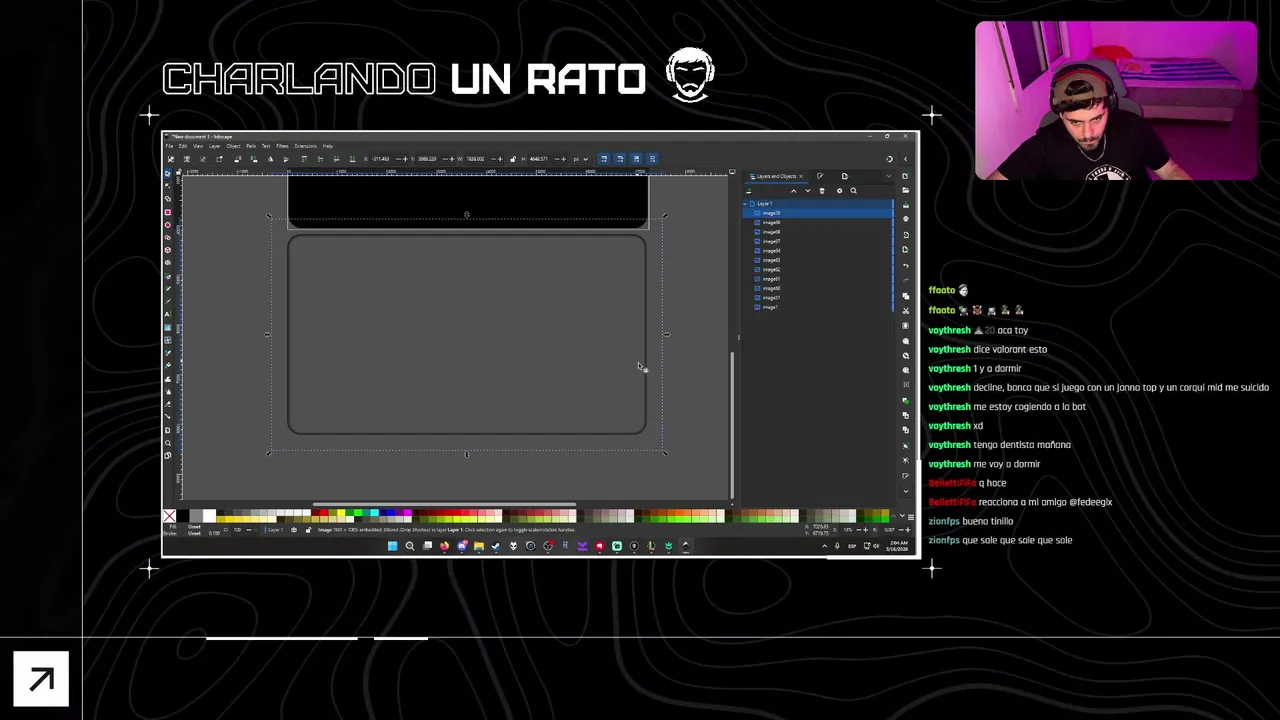Pick the black palette swatch
This screenshot has width=1280, height=720.
183,515
